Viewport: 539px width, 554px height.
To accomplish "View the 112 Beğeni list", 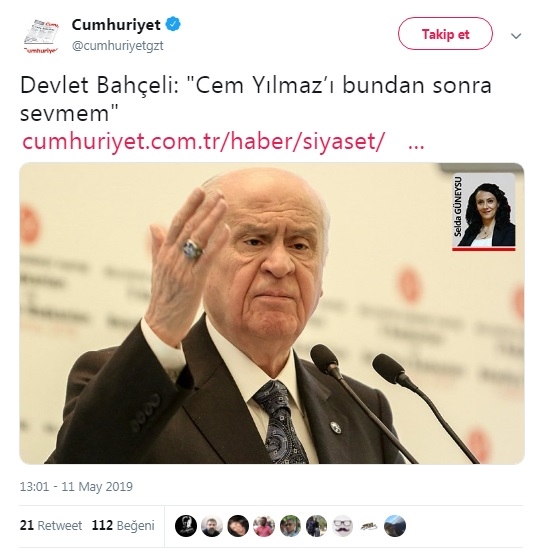I will (123, 525).
